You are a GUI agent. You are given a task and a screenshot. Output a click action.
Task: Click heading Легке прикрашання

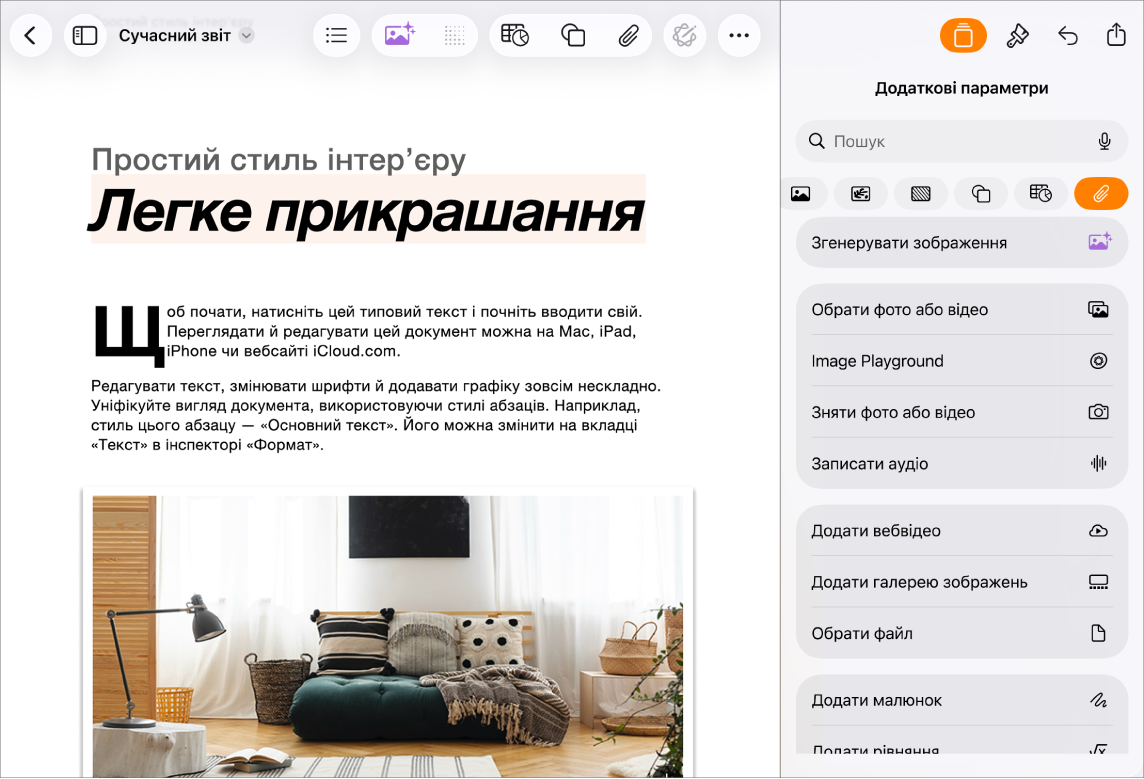coord(366,212)
